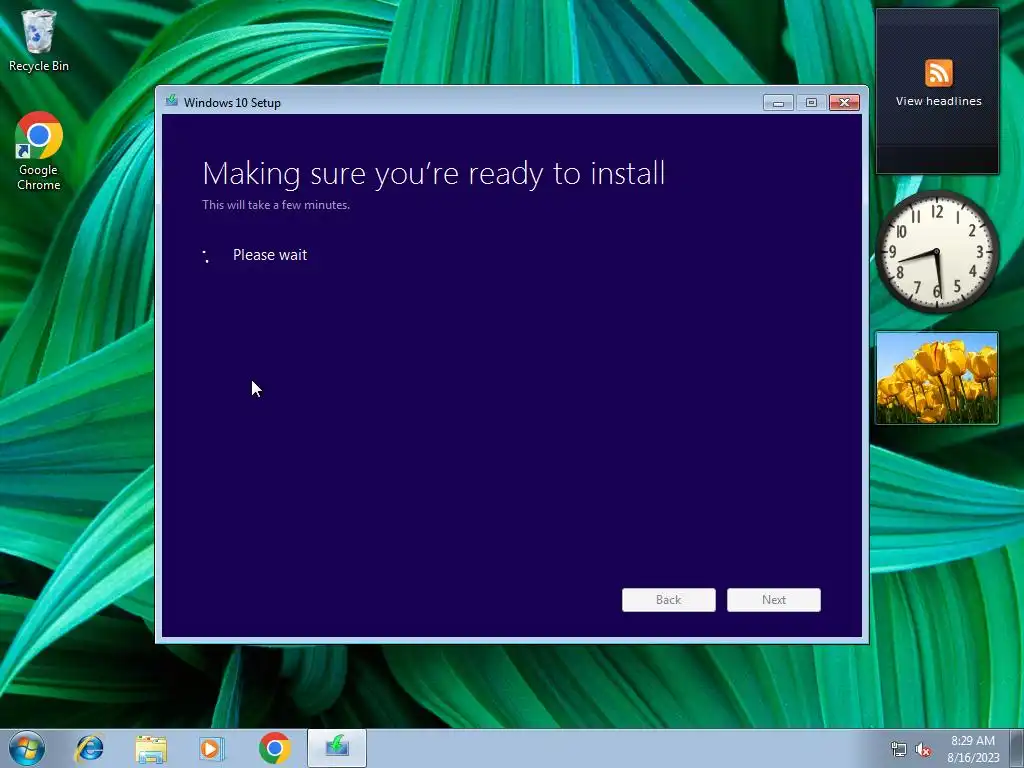Image resolution: width=1024 pixels, height=768 pixels.
Task: Open the View headlines gadget link
Action: pos(938,101)
